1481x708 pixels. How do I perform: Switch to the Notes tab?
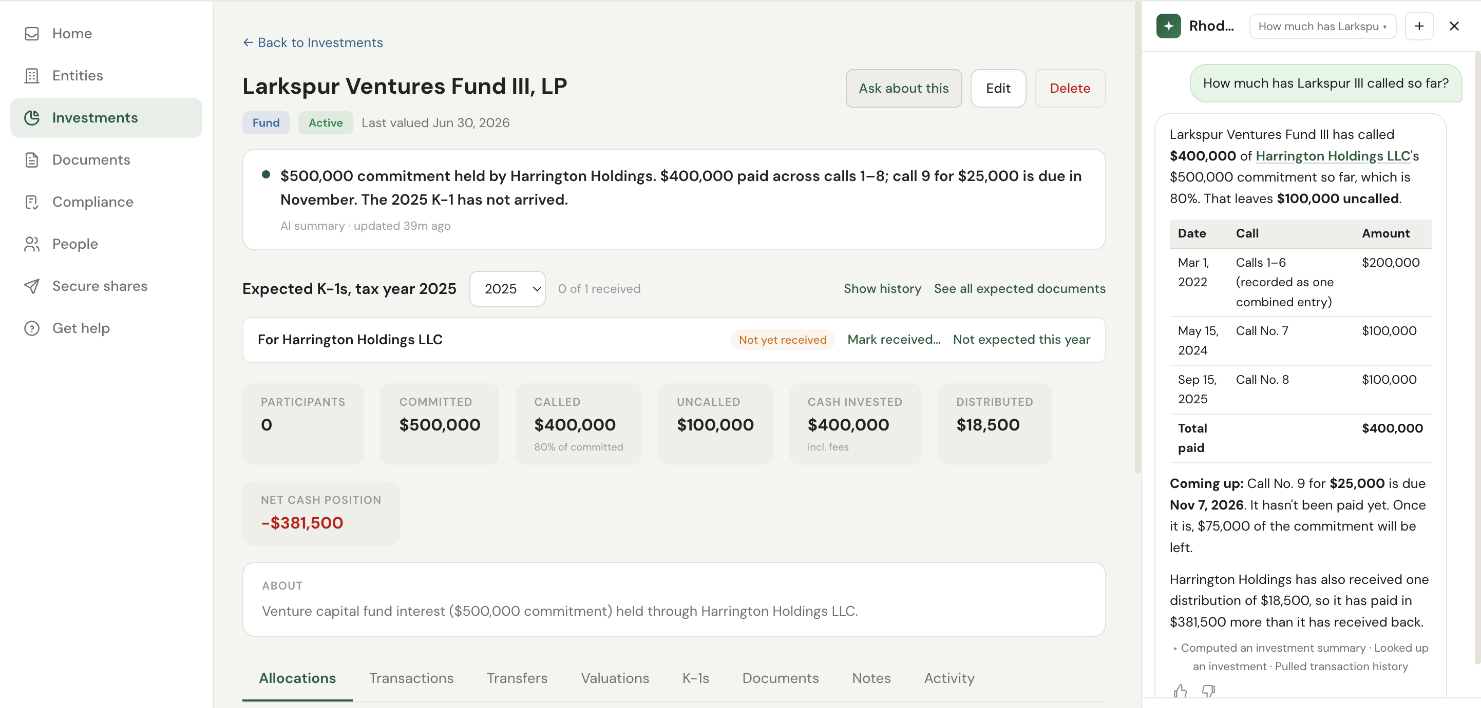coord(871,678)
